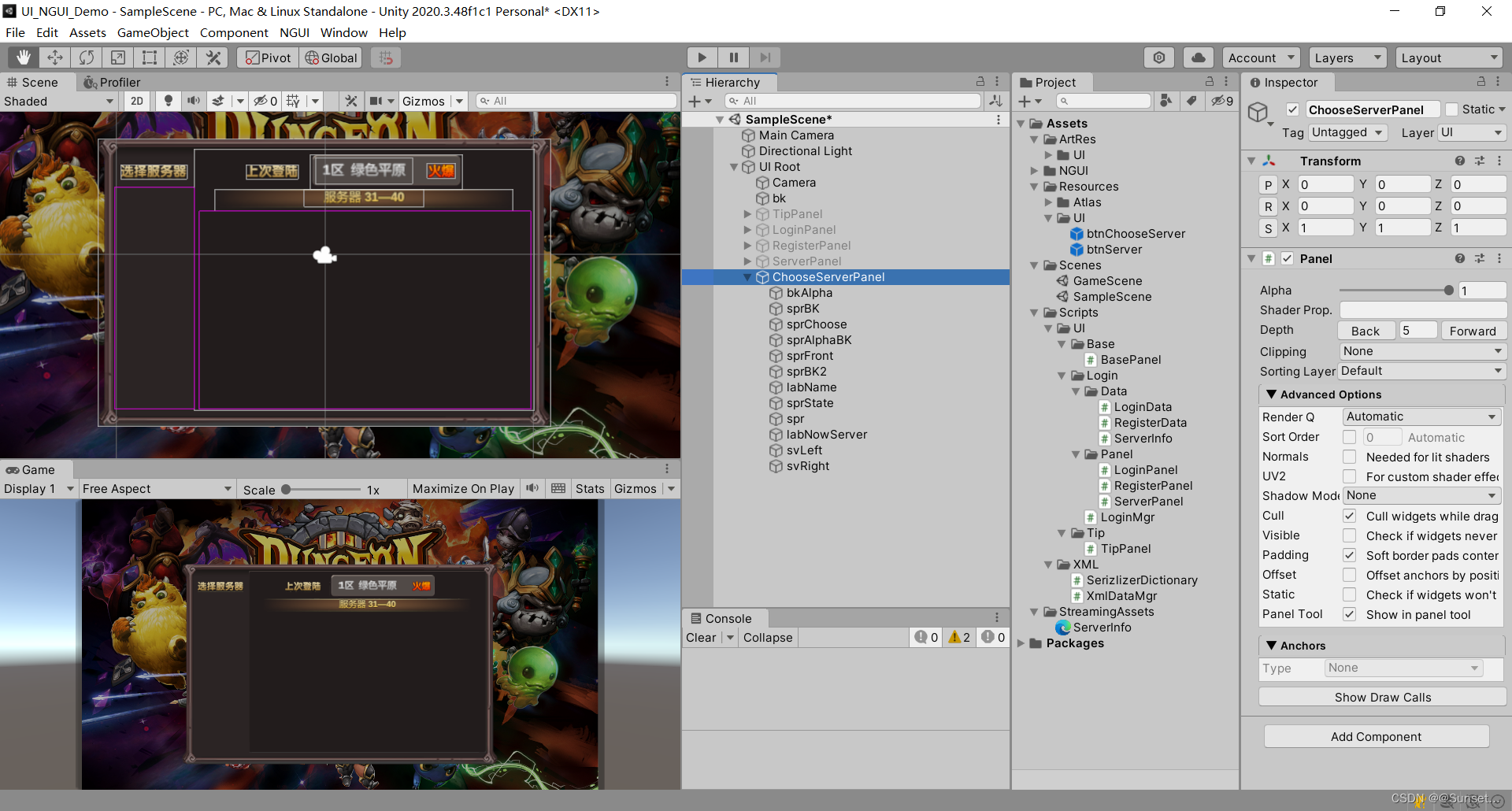Toggle Maximize On Play button
Screen dimensions: 1512x811
point(463,488)
